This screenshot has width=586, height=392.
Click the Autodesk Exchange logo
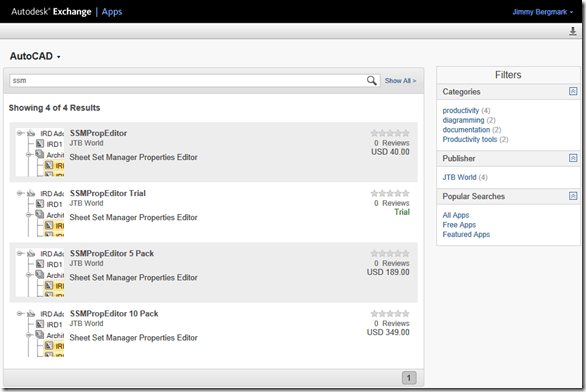(51, 12)
